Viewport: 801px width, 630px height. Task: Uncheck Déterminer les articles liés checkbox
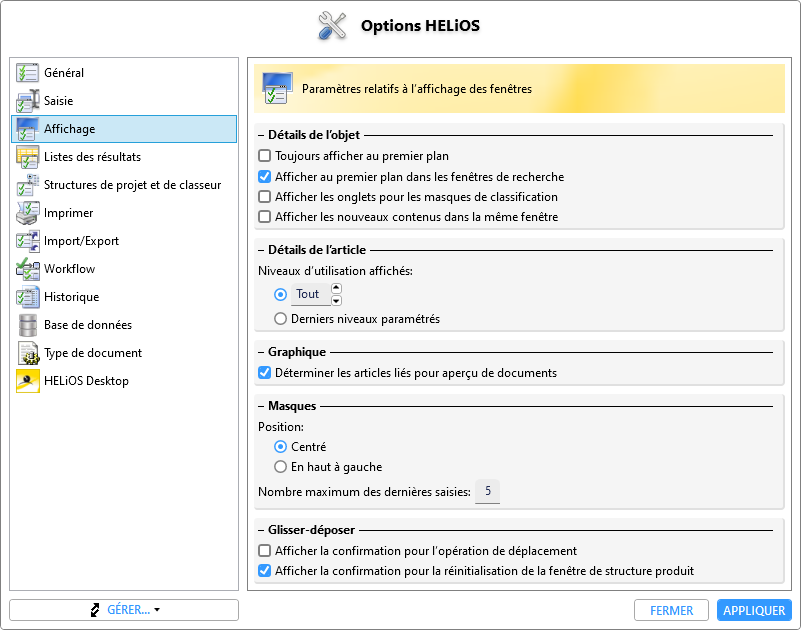coord(265,373)
